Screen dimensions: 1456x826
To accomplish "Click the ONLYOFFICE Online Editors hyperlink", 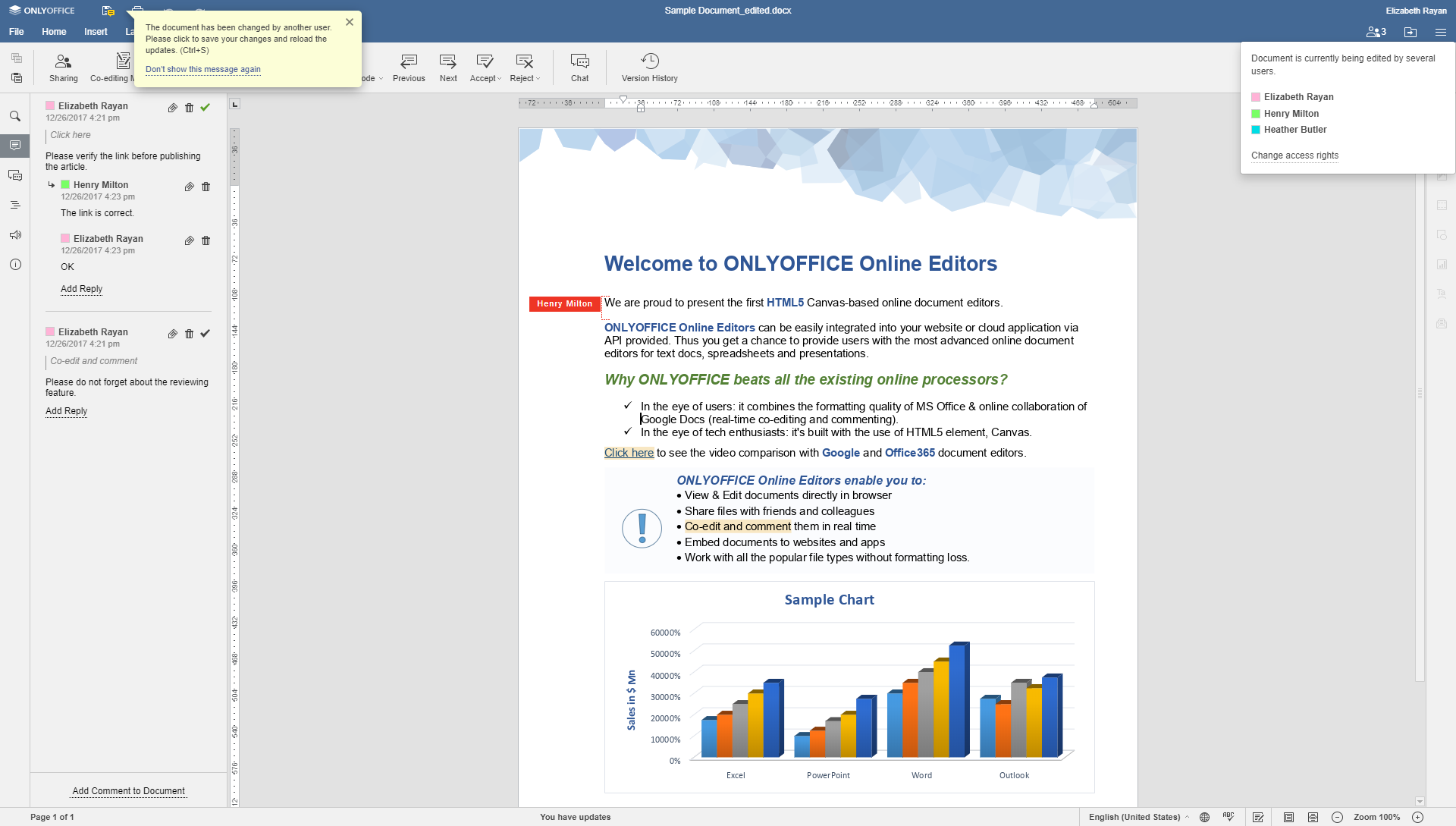I will [680, 327].
